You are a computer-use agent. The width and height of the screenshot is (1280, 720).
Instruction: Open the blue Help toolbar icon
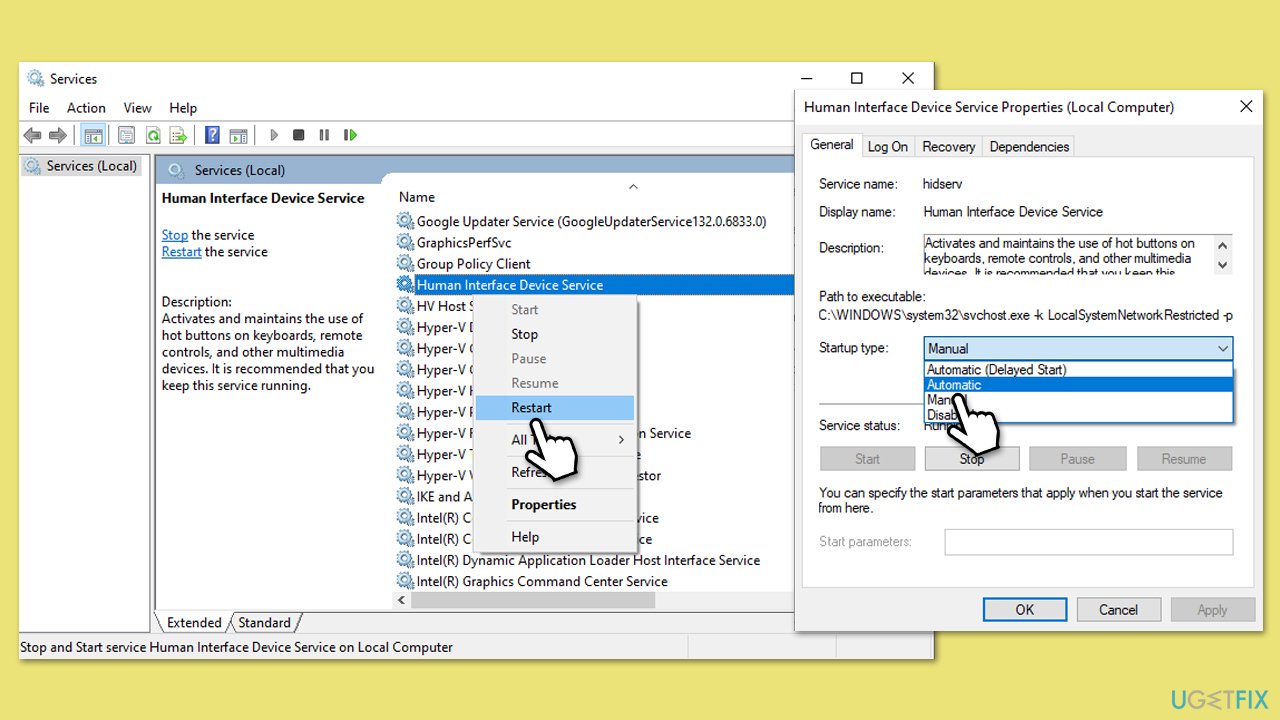(212, 135)
